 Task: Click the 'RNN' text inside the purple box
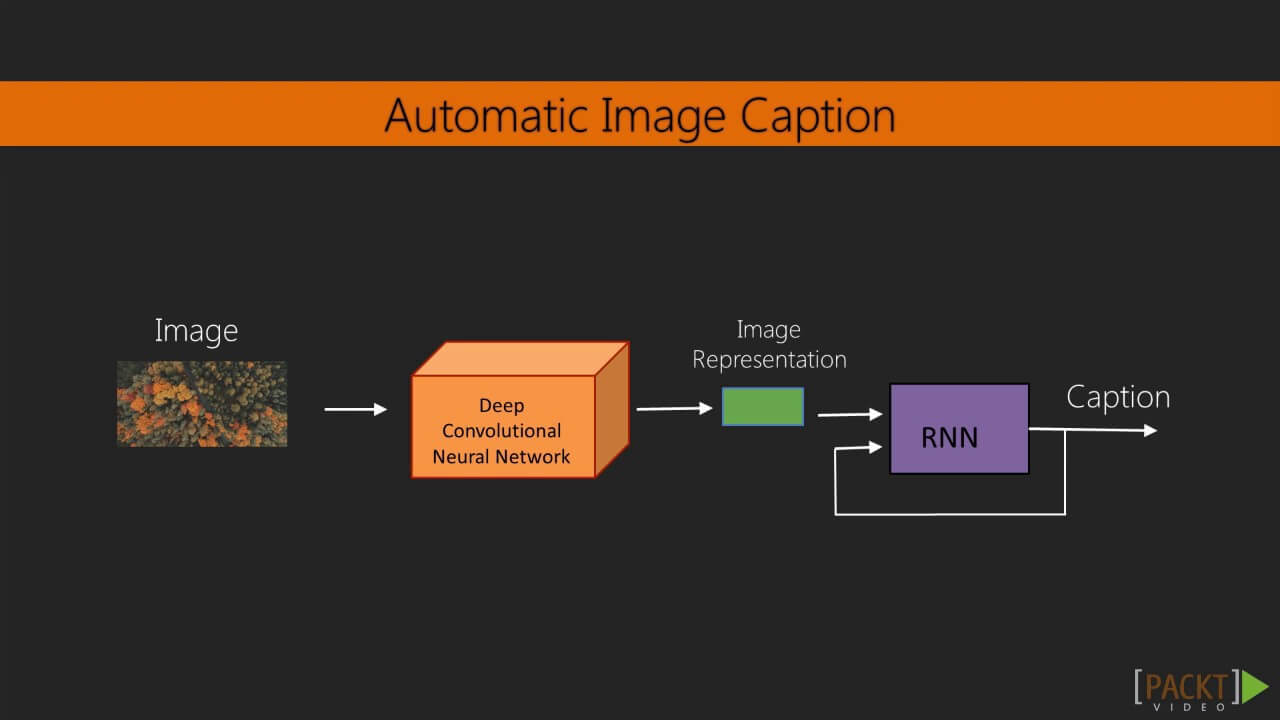(x=950, y=437)
